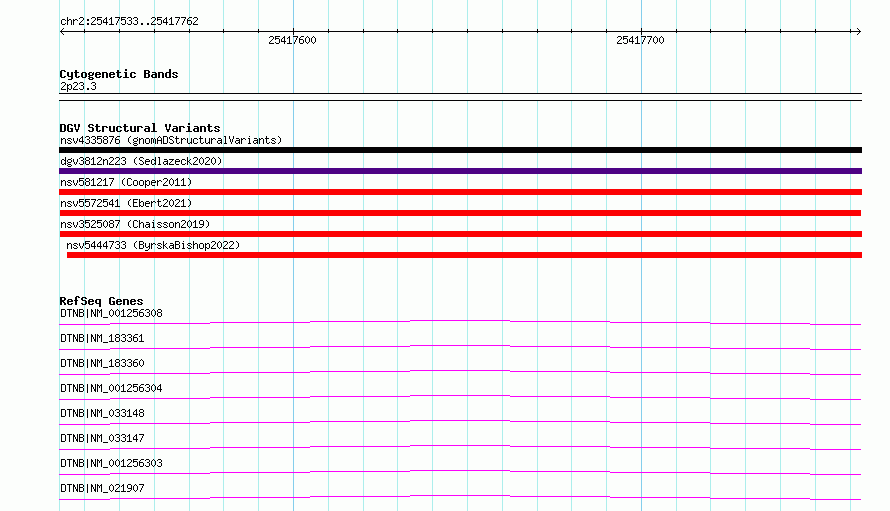Click the magenta line of DTNB|NM_183360
The image size is (890, 511).
460,372
